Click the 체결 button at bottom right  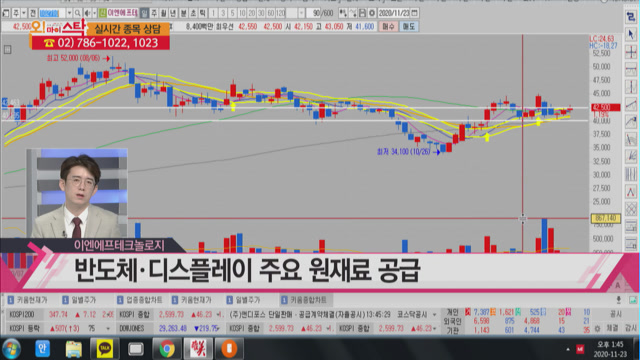coord(612,328)
